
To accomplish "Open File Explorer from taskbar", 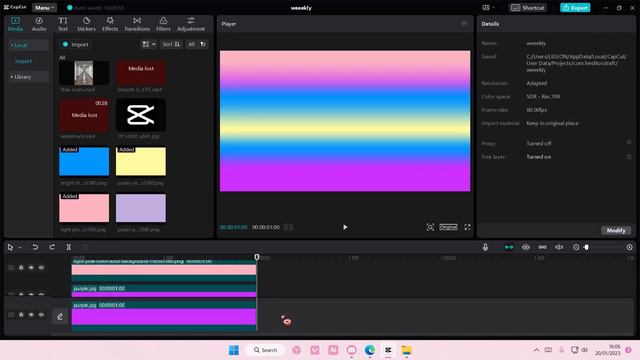I will click(407, 350).
